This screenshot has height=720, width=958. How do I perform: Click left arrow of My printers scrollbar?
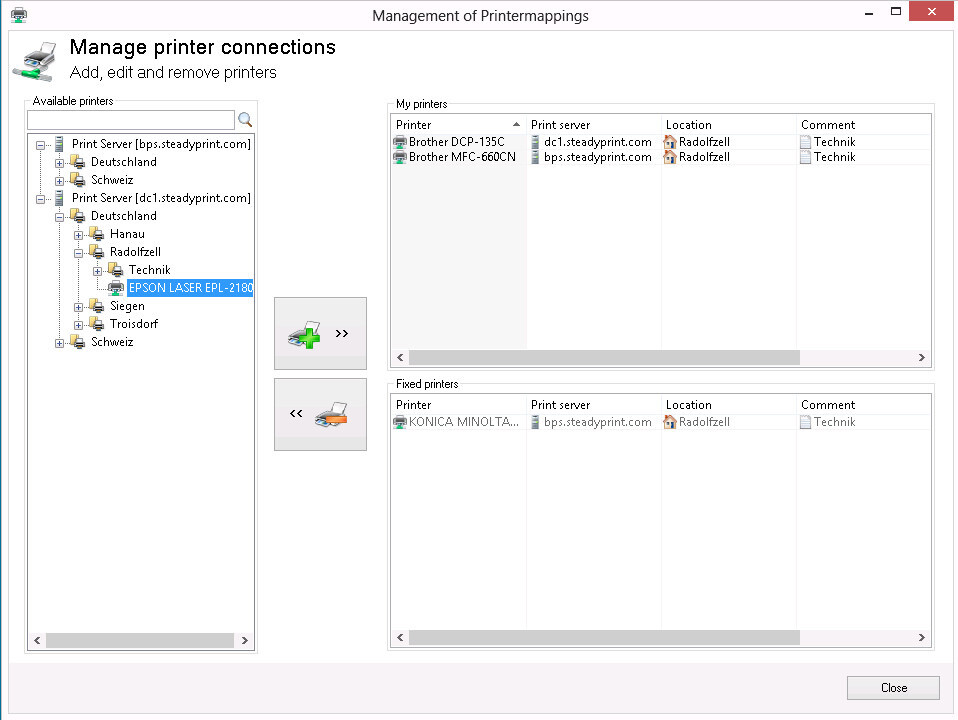pyautogui.click(x=400, y=358)
